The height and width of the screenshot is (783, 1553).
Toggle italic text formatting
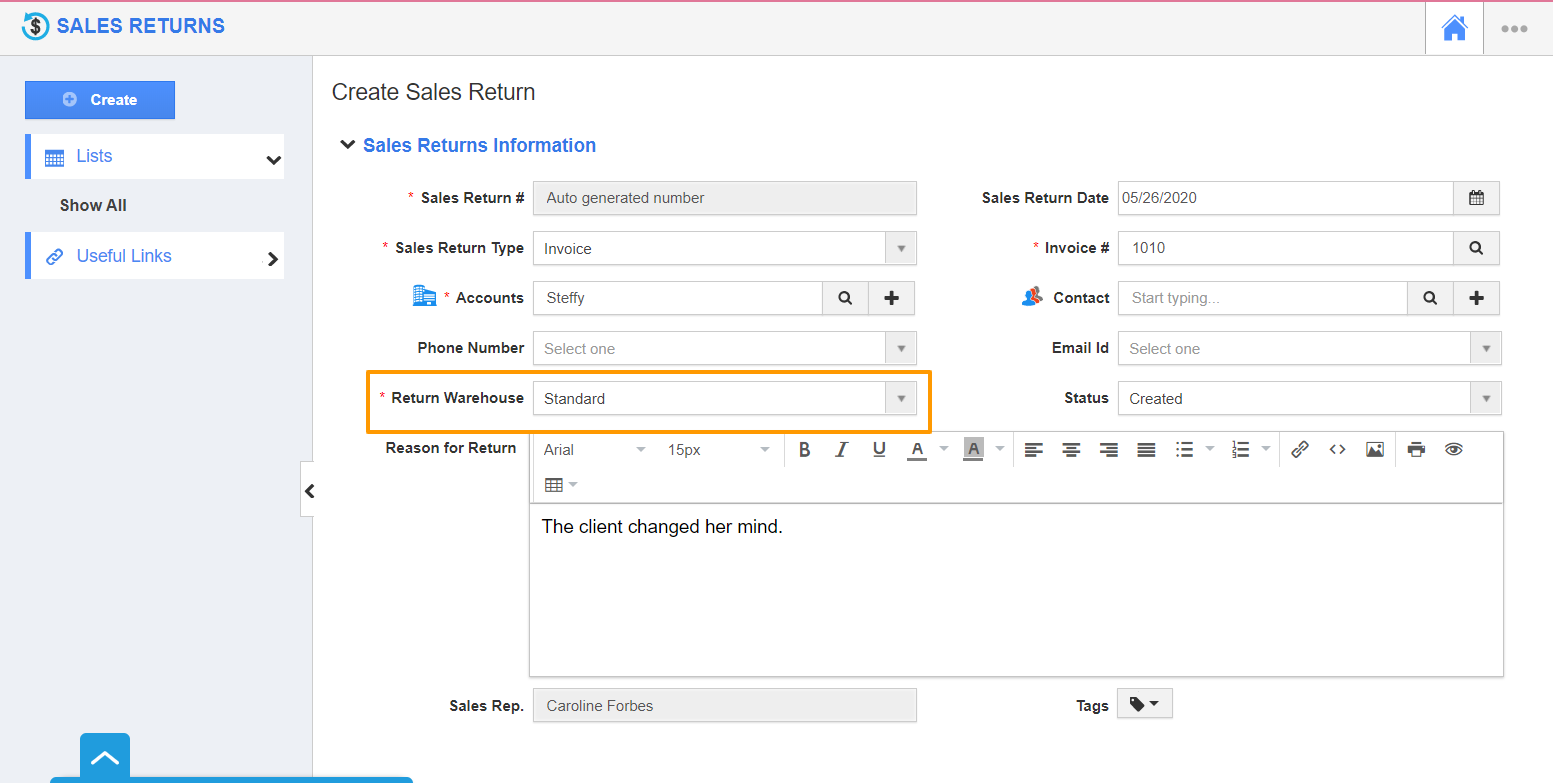pyautogui.click(x=842, y=450)
